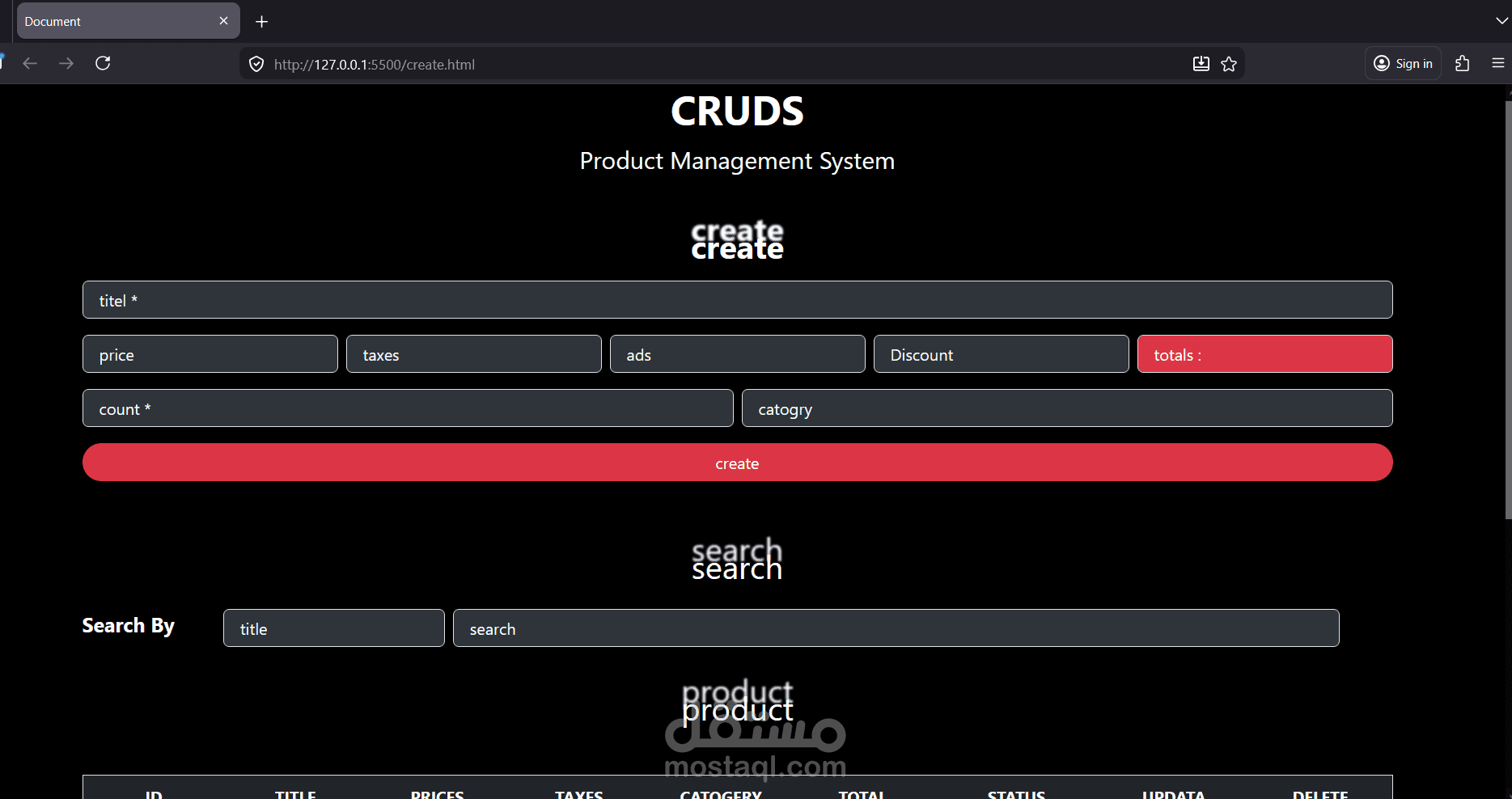Screen dimensions: 1512x799
Task: Open the browser extensions puzzle icon
Action: pyautogui.click(x=1463, y=63)
